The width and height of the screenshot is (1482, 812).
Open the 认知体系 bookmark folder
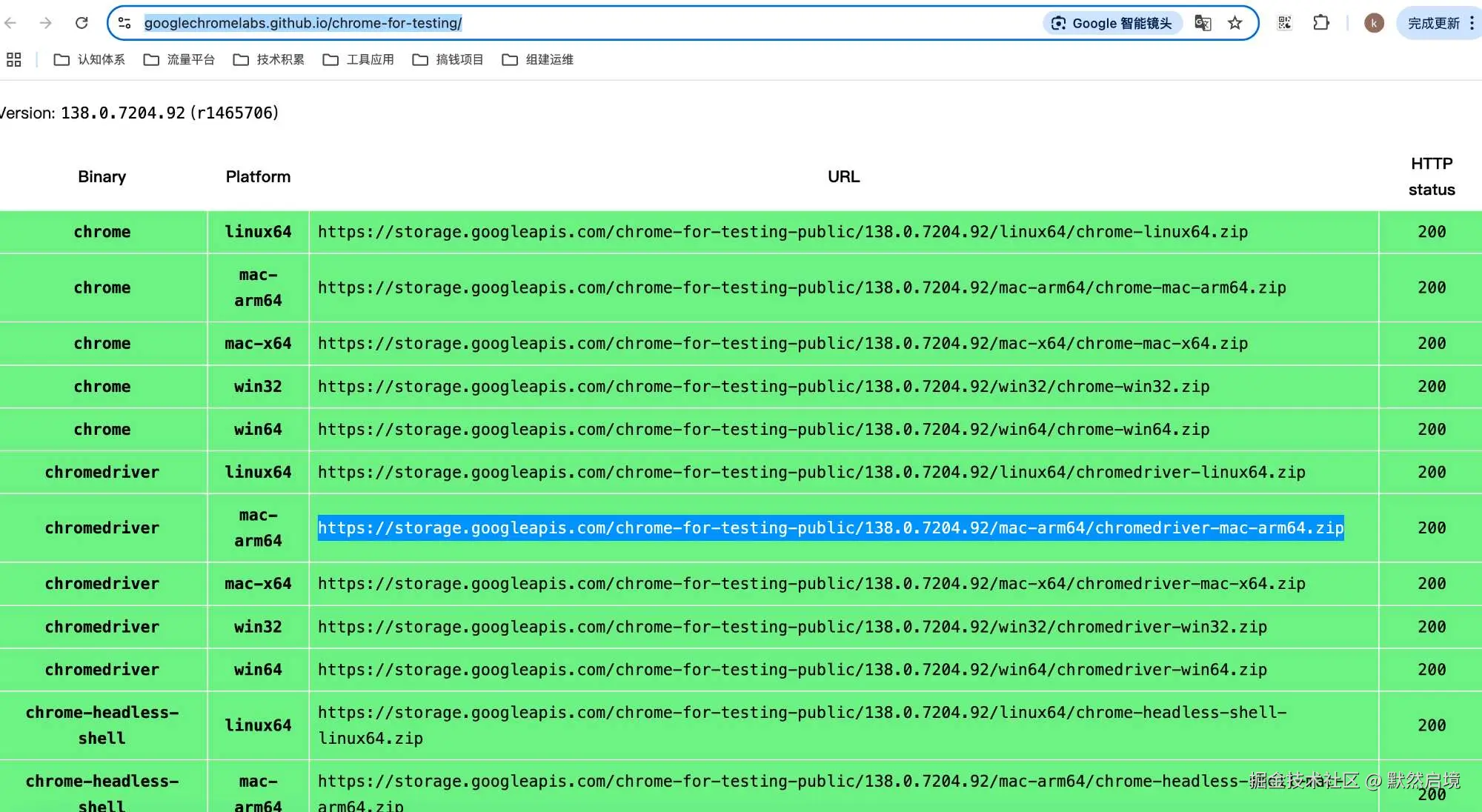pyautogui.click(x=89, y=59)
